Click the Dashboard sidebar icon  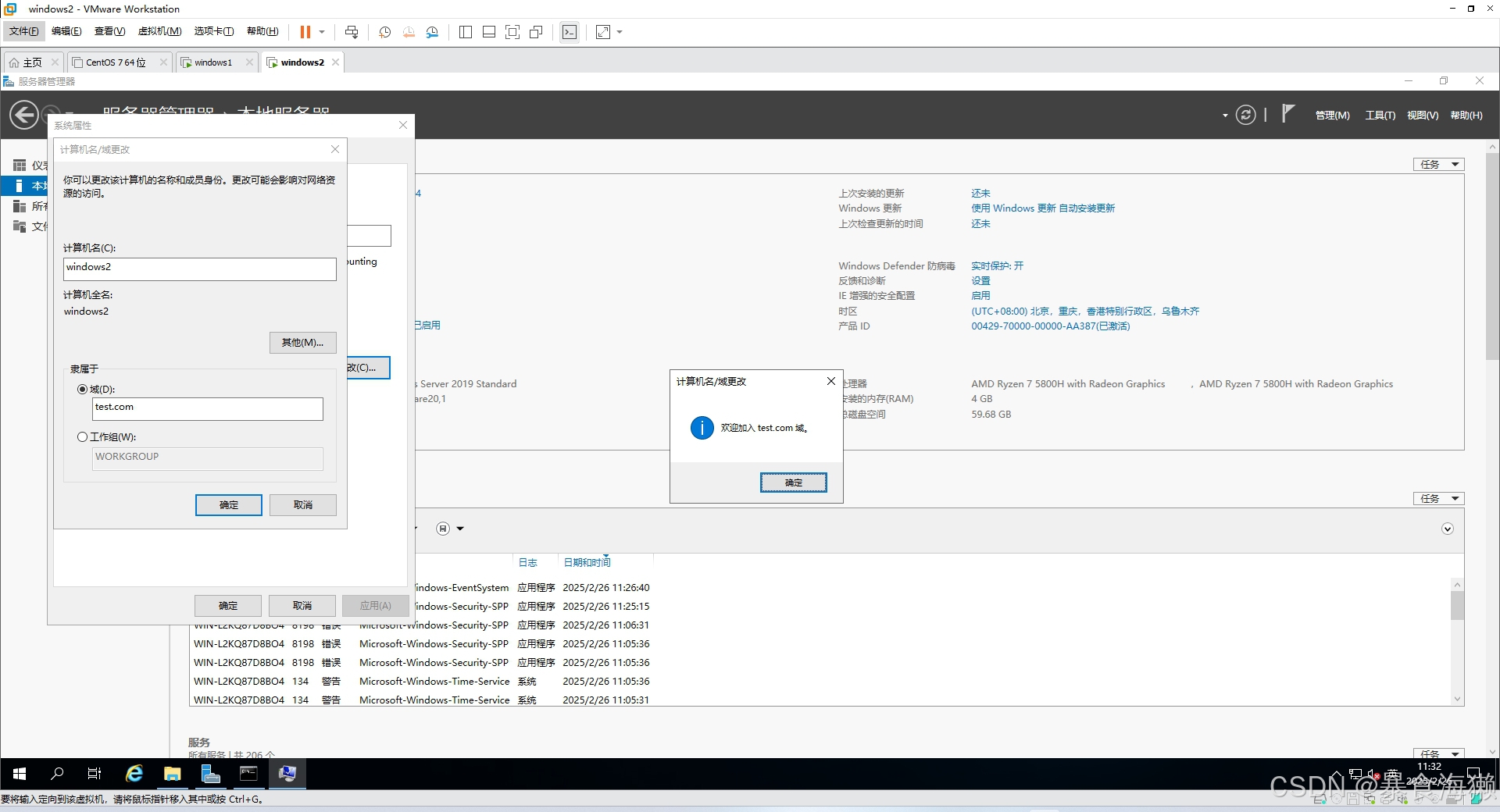[x=20, y=165]
